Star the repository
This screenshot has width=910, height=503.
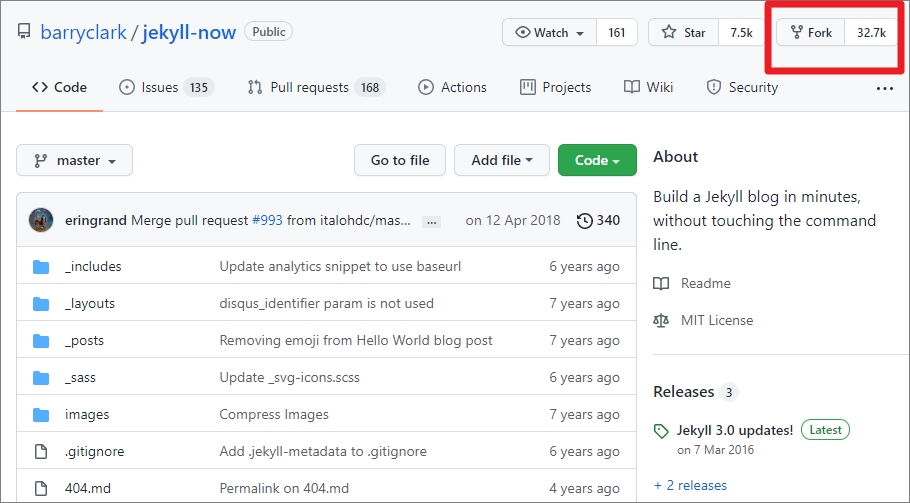tap(684, 32)
